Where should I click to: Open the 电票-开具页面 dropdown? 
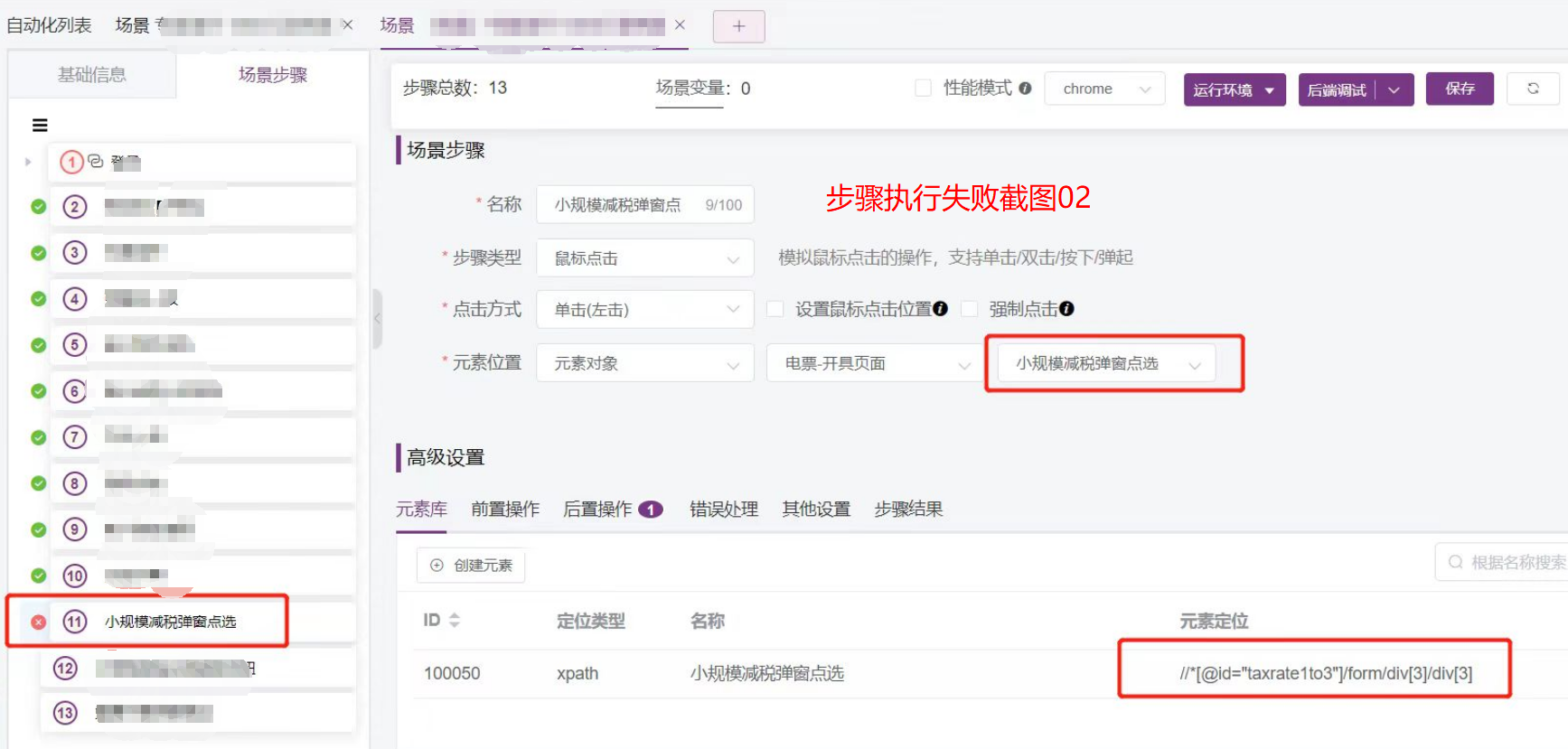click(875, 363)
